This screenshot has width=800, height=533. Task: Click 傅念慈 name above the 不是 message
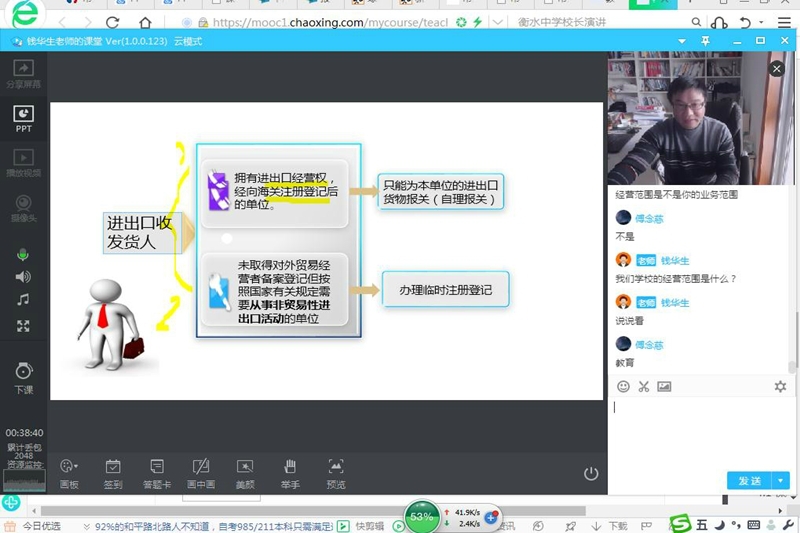tap(649, 219)
